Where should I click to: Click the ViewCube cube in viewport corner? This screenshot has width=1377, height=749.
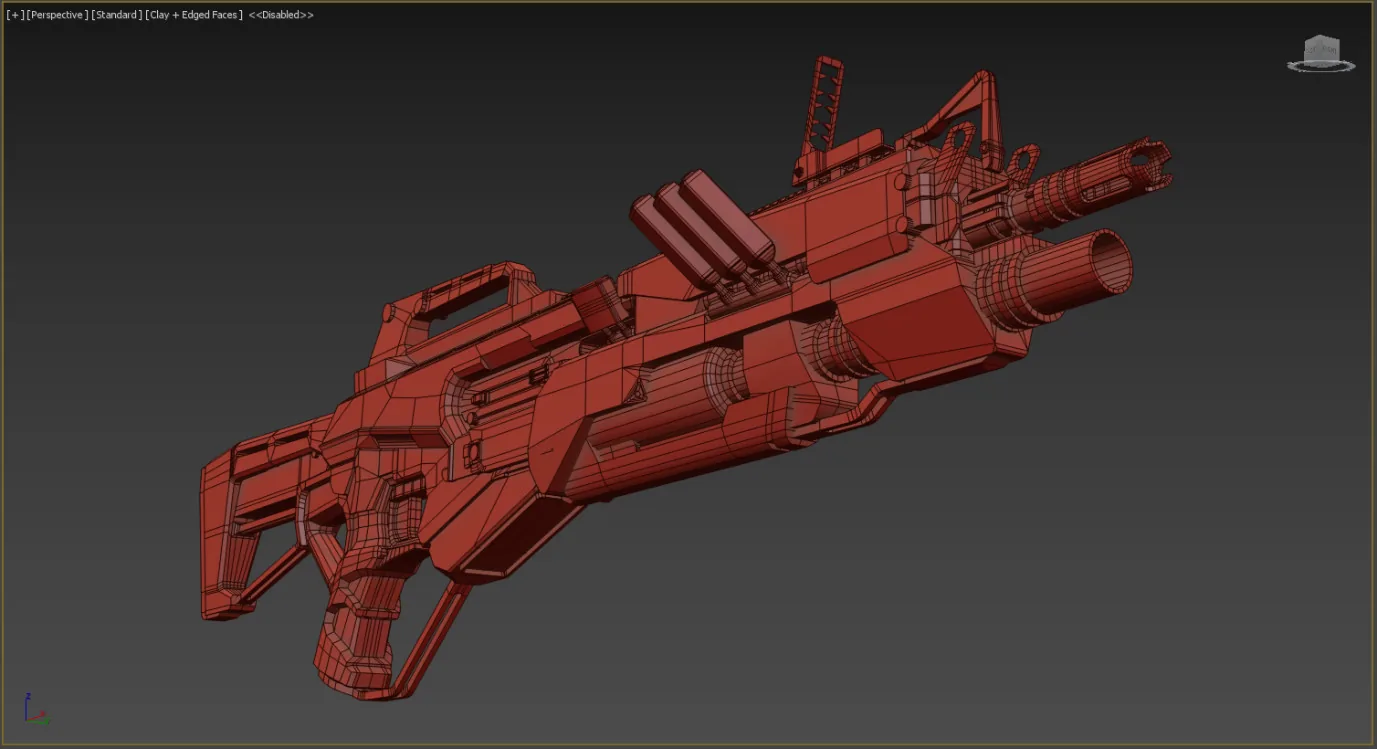point(1321,47)
